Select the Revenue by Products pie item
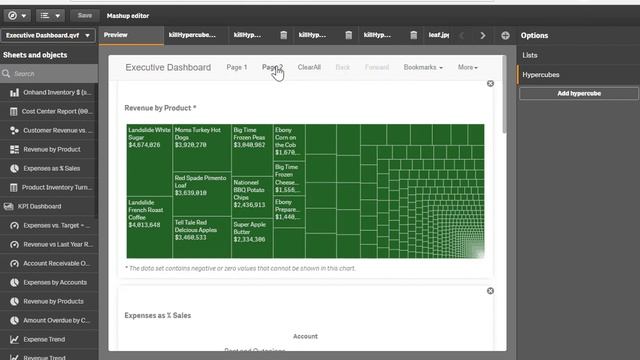Viewport: 640px width, 360px height. click(x=49, y=301)
